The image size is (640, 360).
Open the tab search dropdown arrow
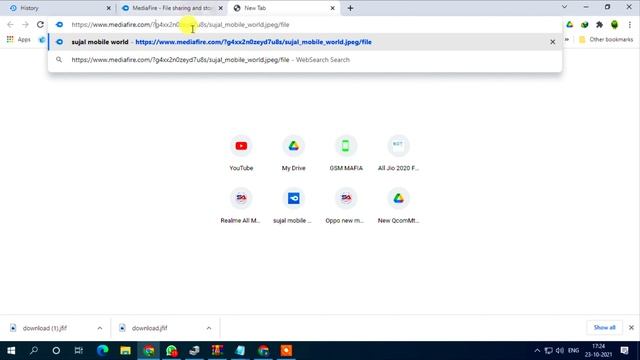point(564,7)
